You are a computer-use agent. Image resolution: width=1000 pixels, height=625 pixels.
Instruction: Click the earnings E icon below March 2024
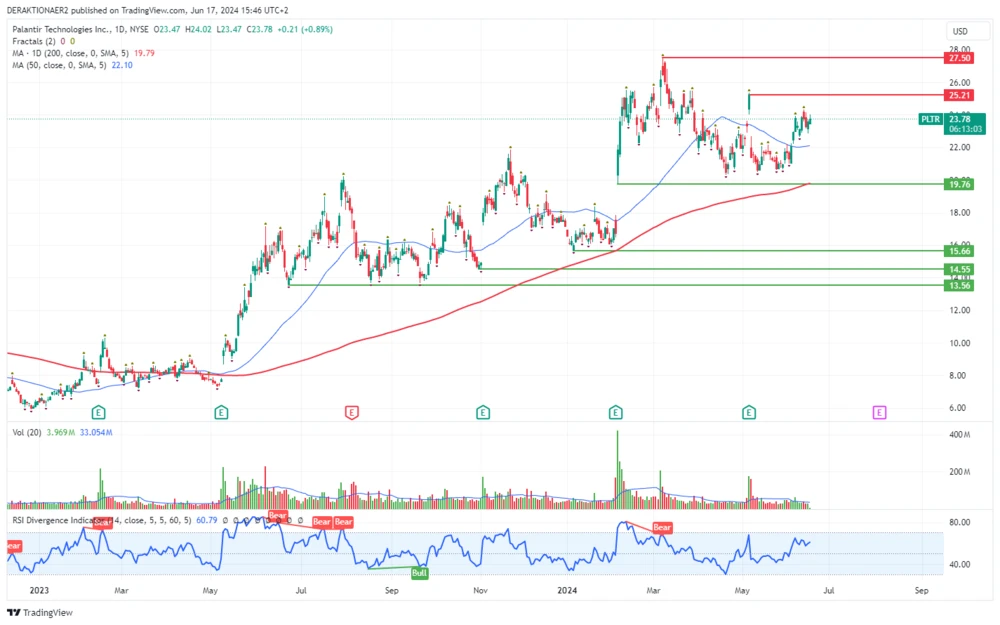click(x=615, y=411)
